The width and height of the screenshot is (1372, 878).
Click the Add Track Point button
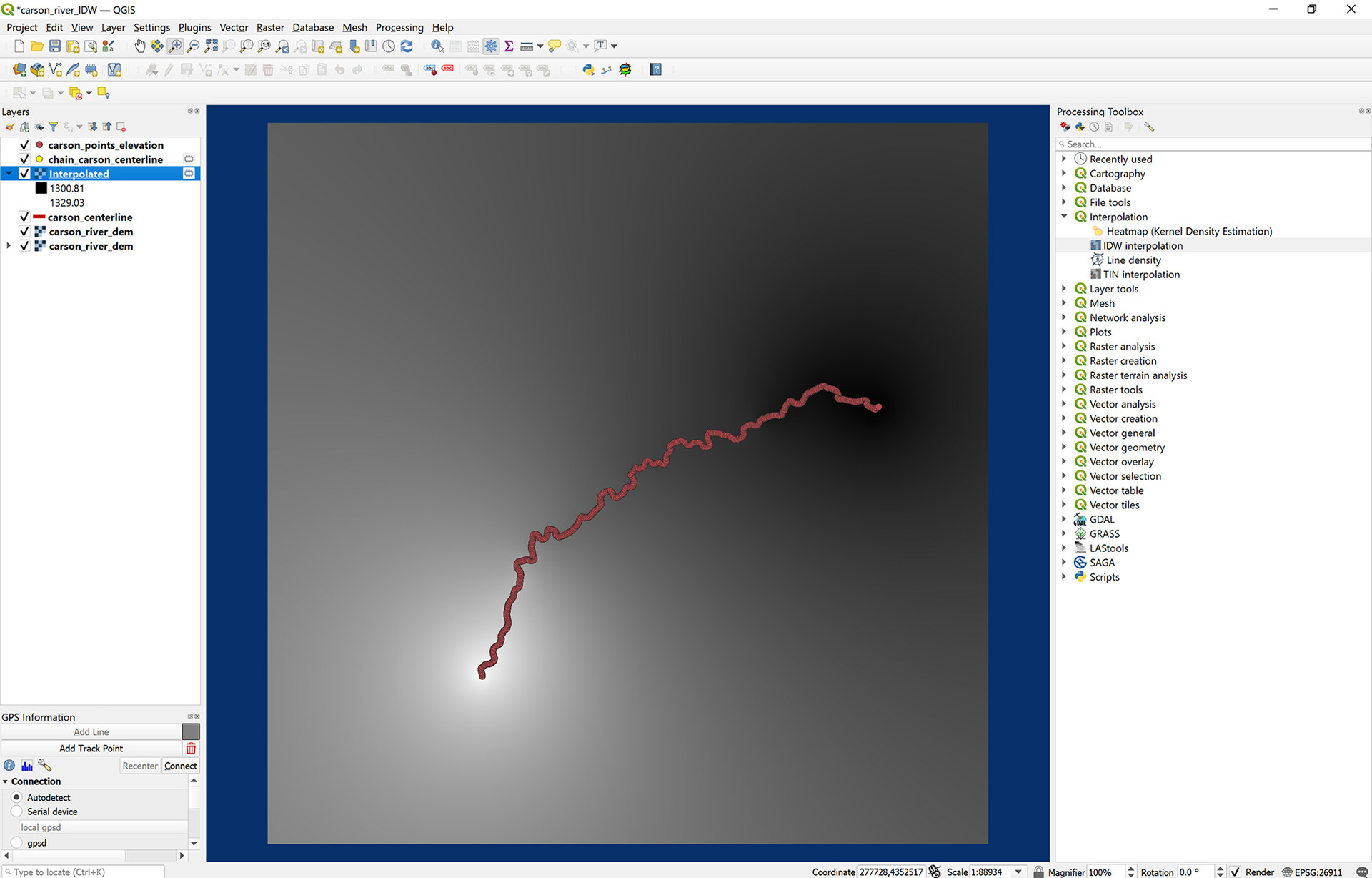coord(91,749)
